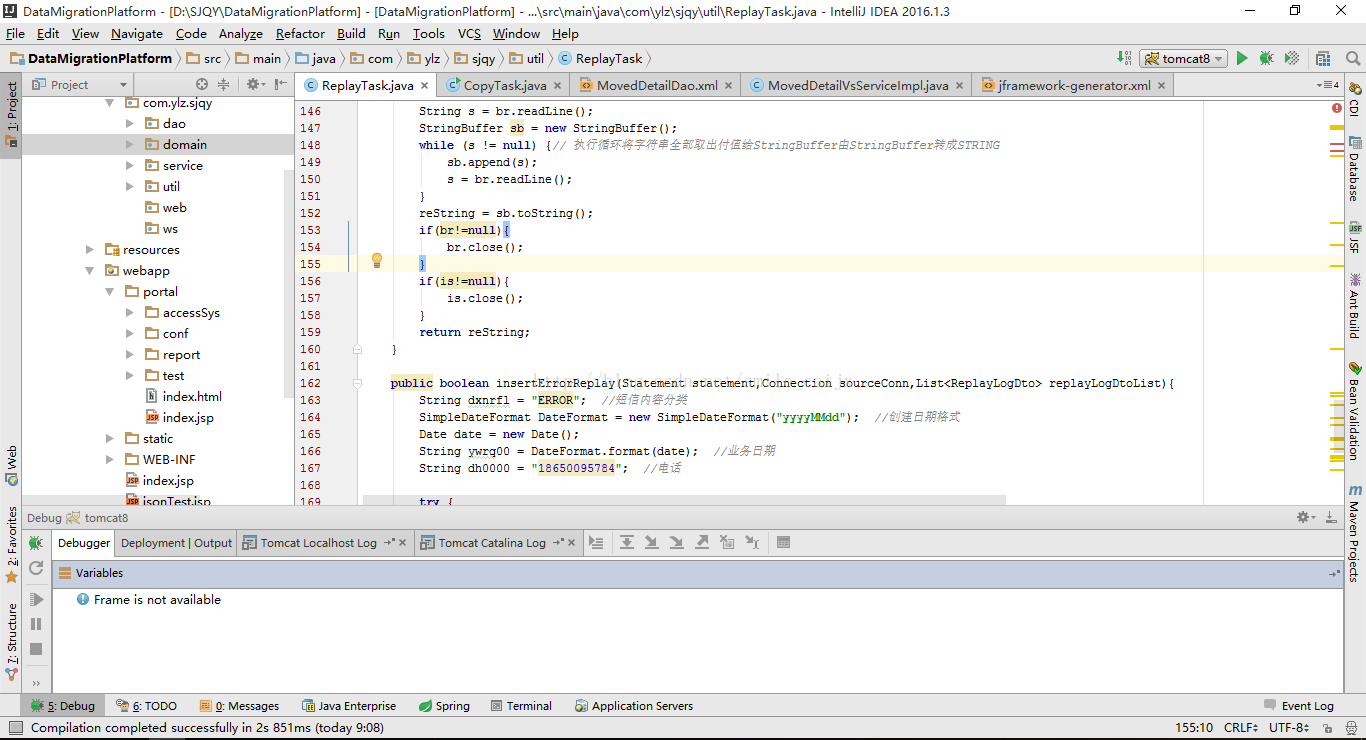Click the tool window quick-access icon in the status bar
The height and width of the screenshot is (740, 1366).
click(x=15, y=728)
